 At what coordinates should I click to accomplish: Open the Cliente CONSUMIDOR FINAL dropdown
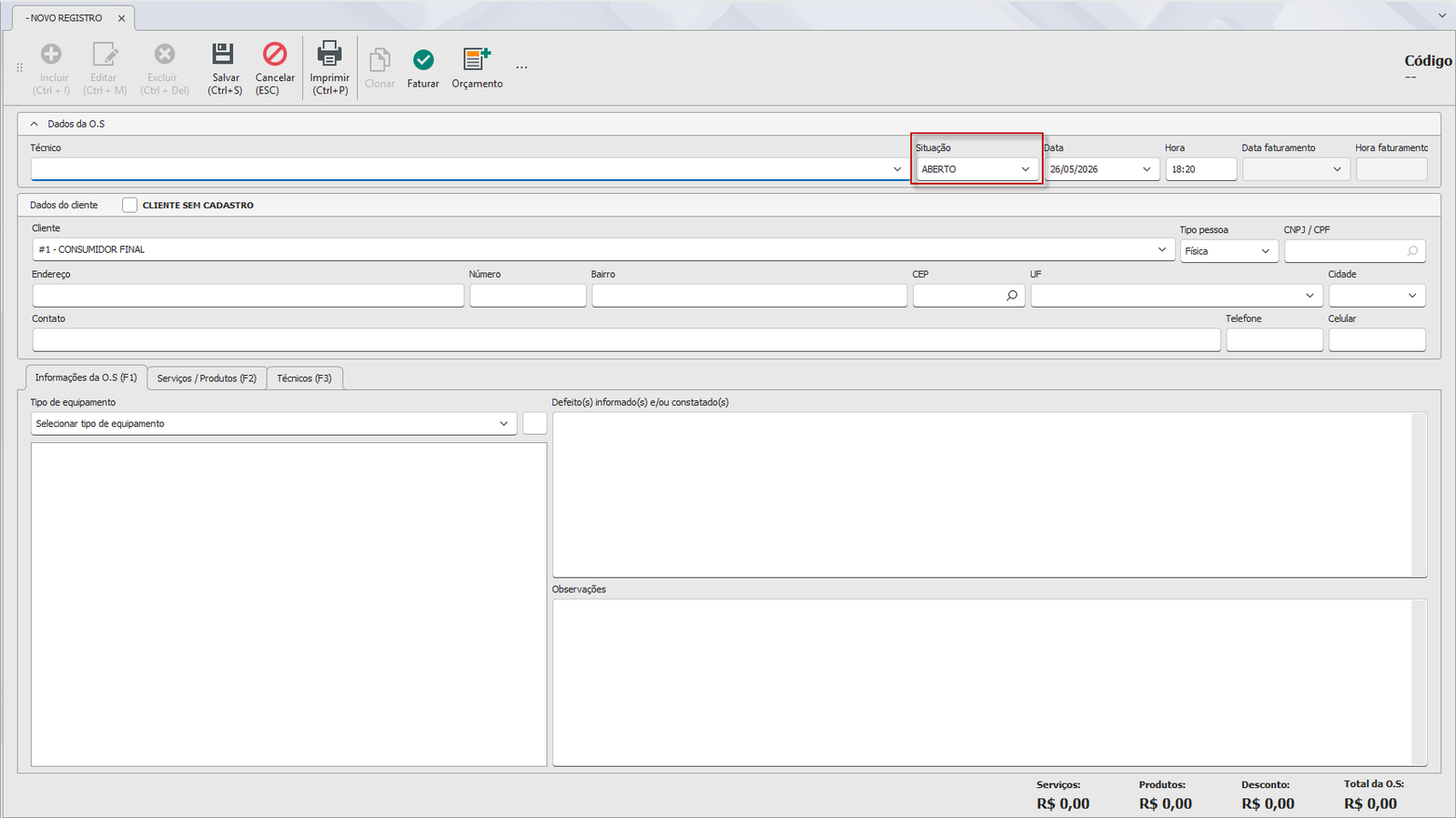(x=1162, y=249)
